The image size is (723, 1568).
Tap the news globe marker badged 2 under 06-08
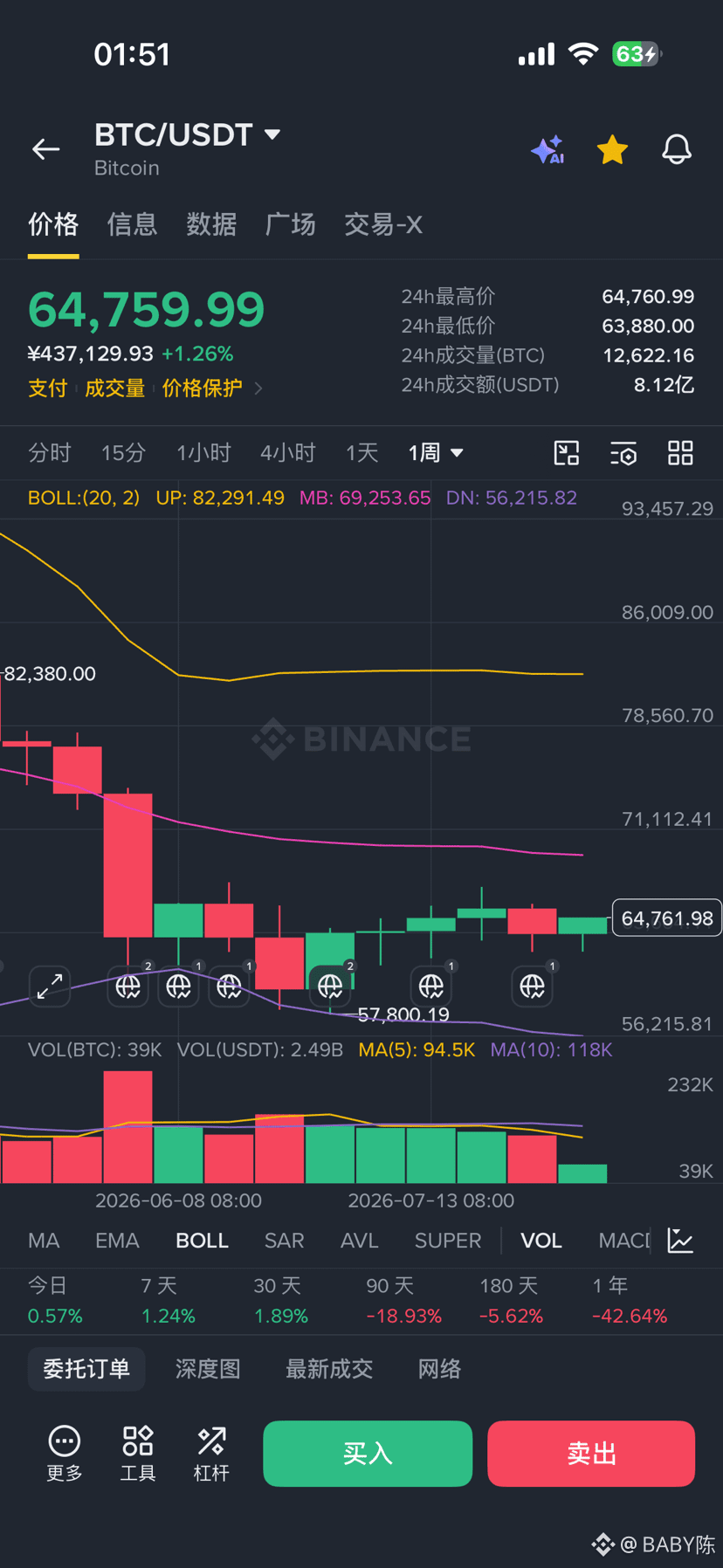click(128, 986)
